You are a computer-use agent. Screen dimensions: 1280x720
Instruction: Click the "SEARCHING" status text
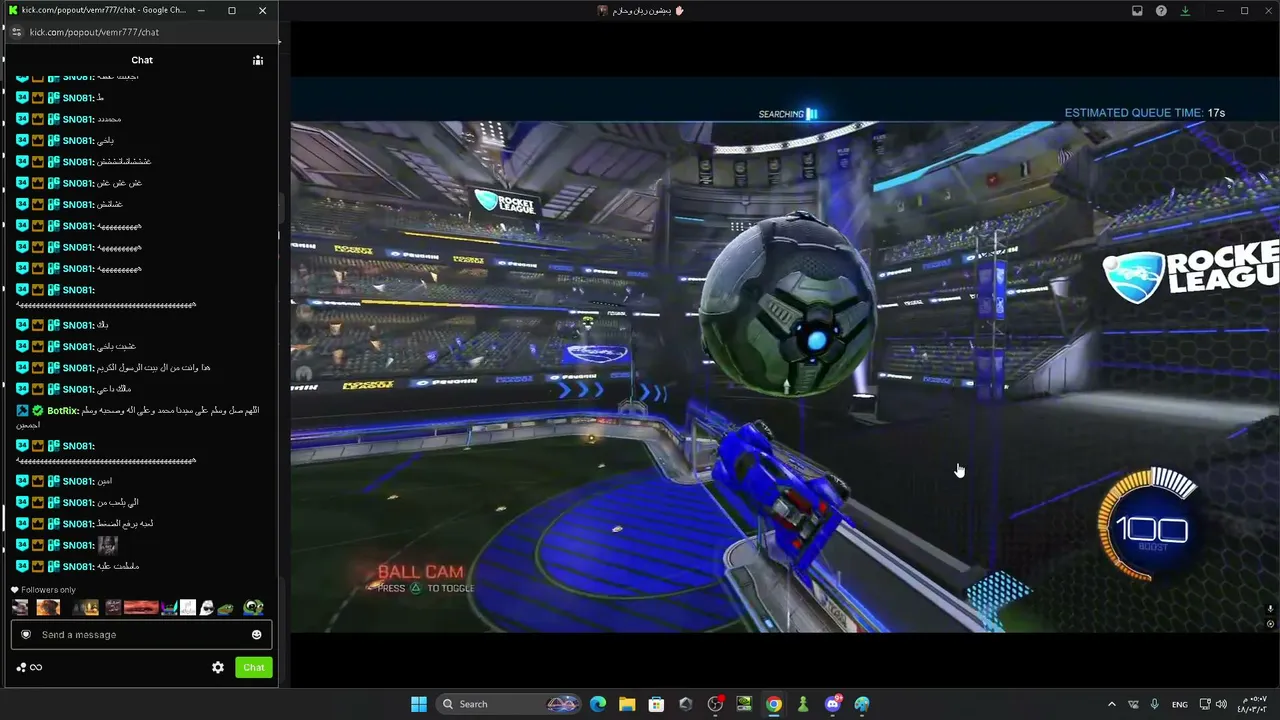(x=781, y=114)
